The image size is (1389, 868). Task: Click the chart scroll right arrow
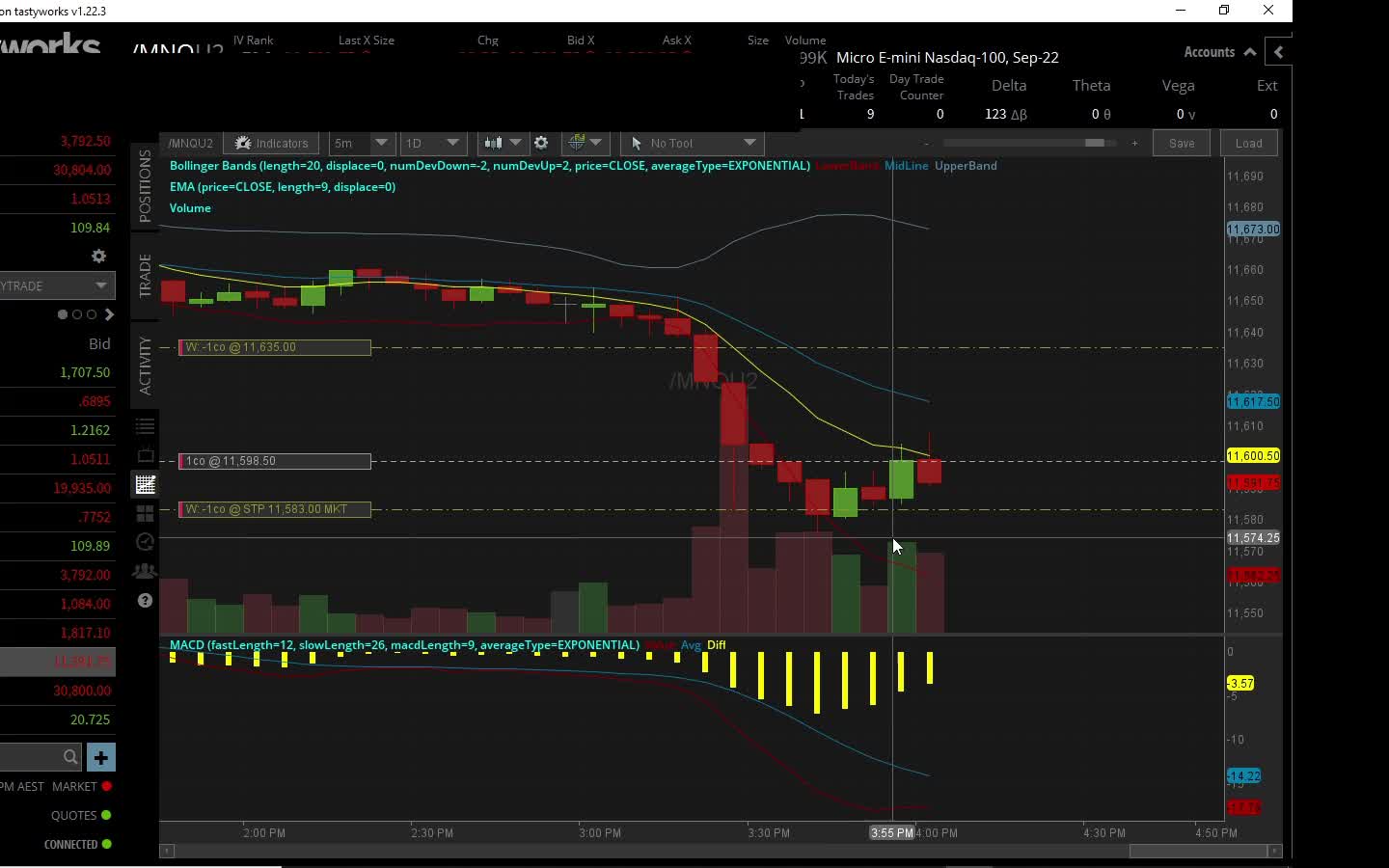pos(1274,851)
